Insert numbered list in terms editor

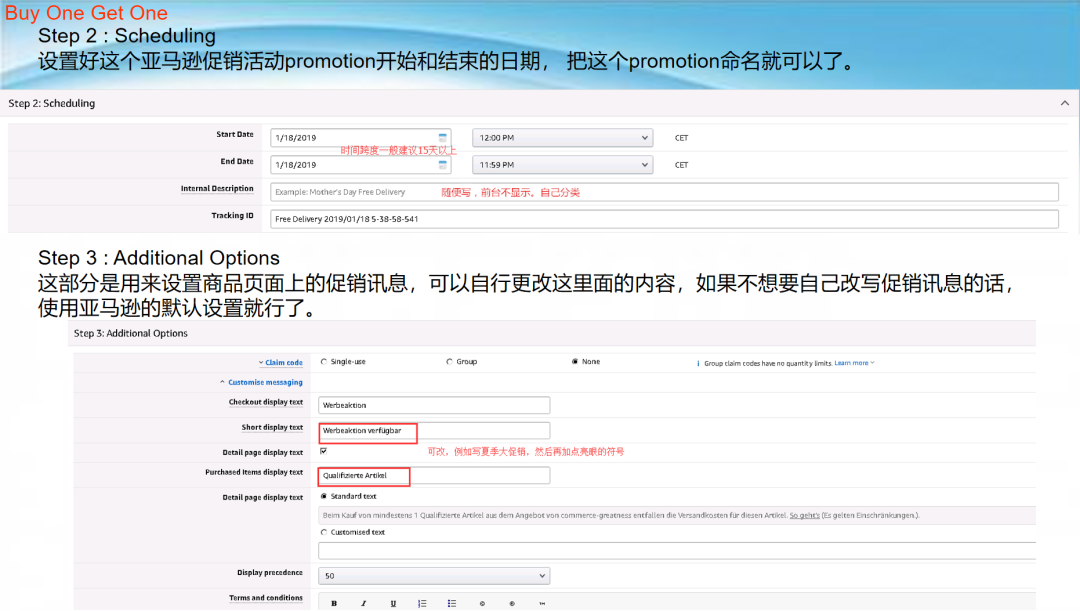click(x=422, y=603)
